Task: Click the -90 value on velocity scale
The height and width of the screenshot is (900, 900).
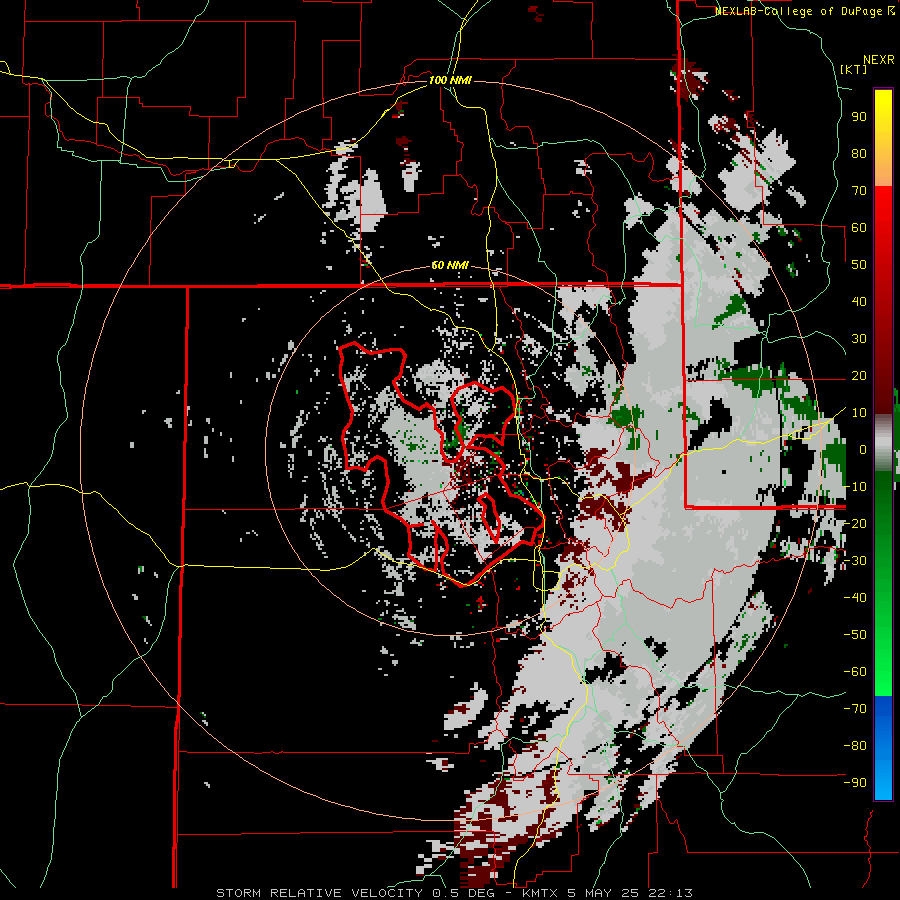Action: [x=855, y=782]
